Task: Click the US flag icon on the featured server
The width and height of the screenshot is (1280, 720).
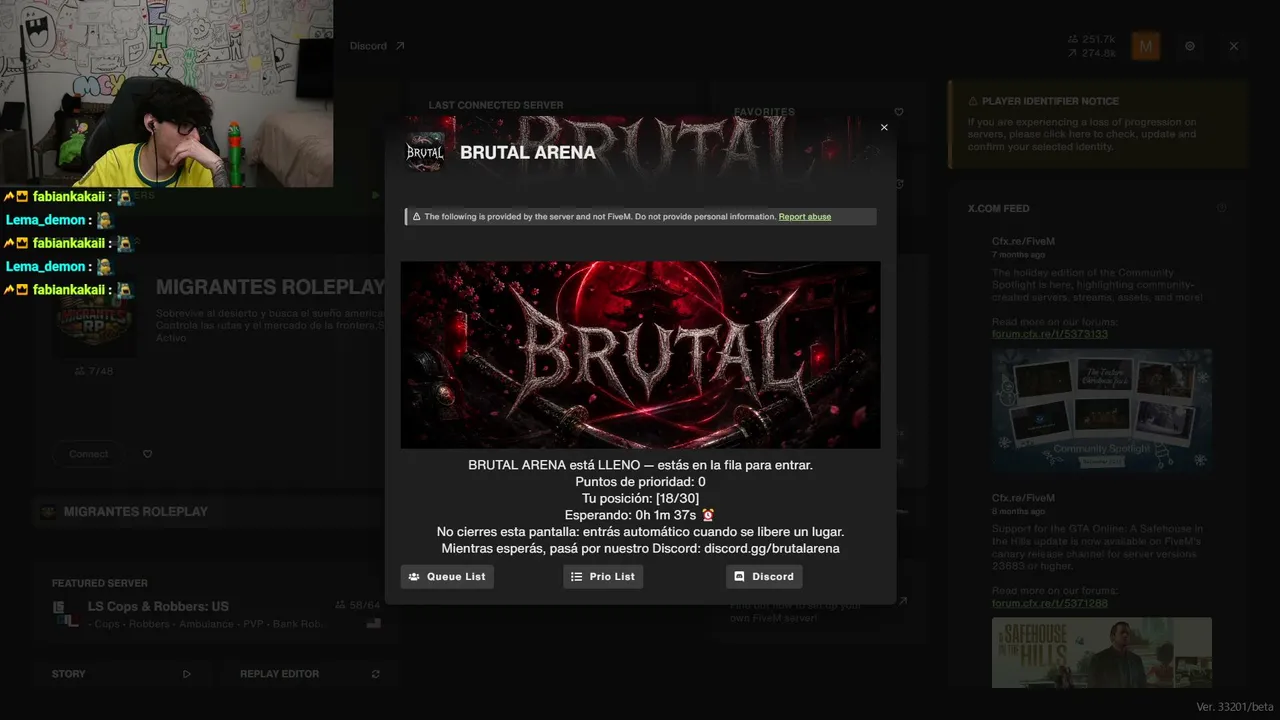Action: tap(374, 623)
